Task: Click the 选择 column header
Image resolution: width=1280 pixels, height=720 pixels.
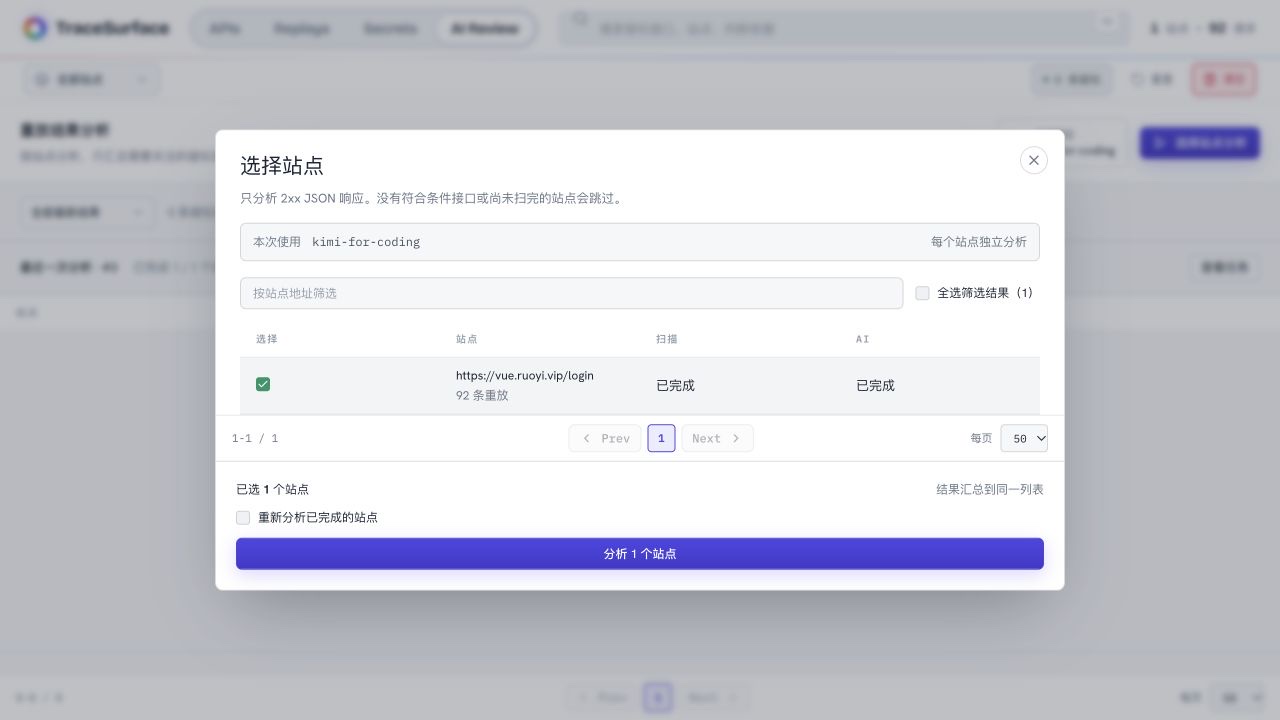Action: [x=267, y=339]
